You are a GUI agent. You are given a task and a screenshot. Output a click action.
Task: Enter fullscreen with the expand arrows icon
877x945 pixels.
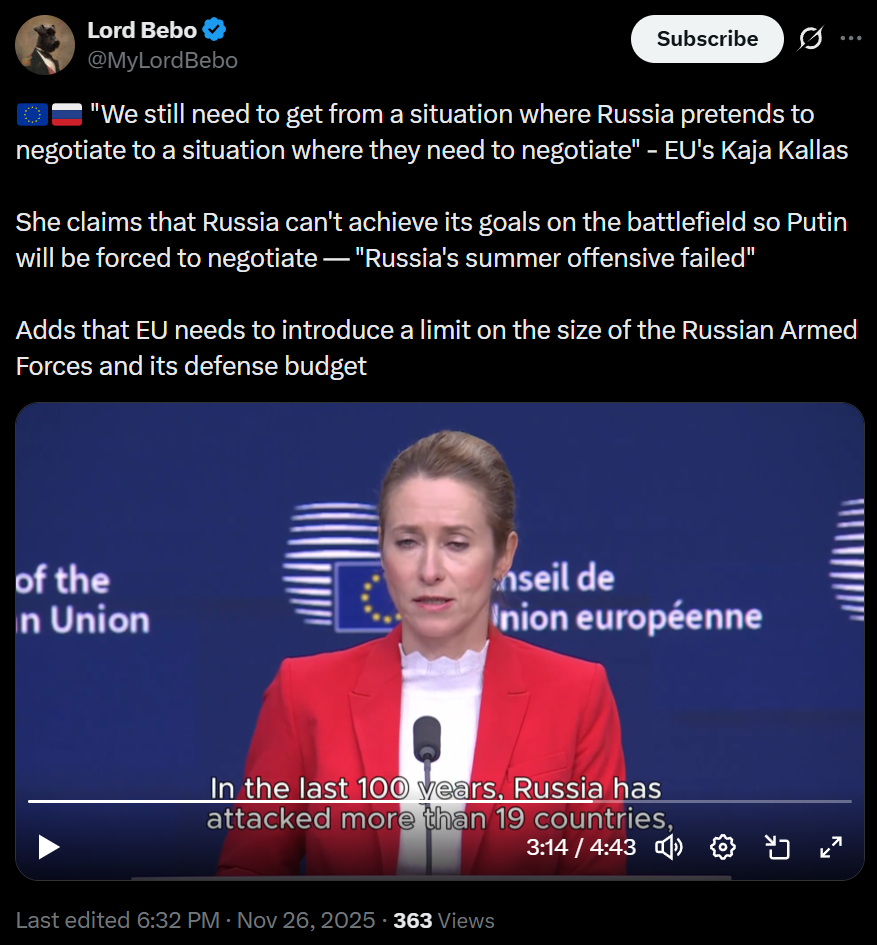click(831, 847)
